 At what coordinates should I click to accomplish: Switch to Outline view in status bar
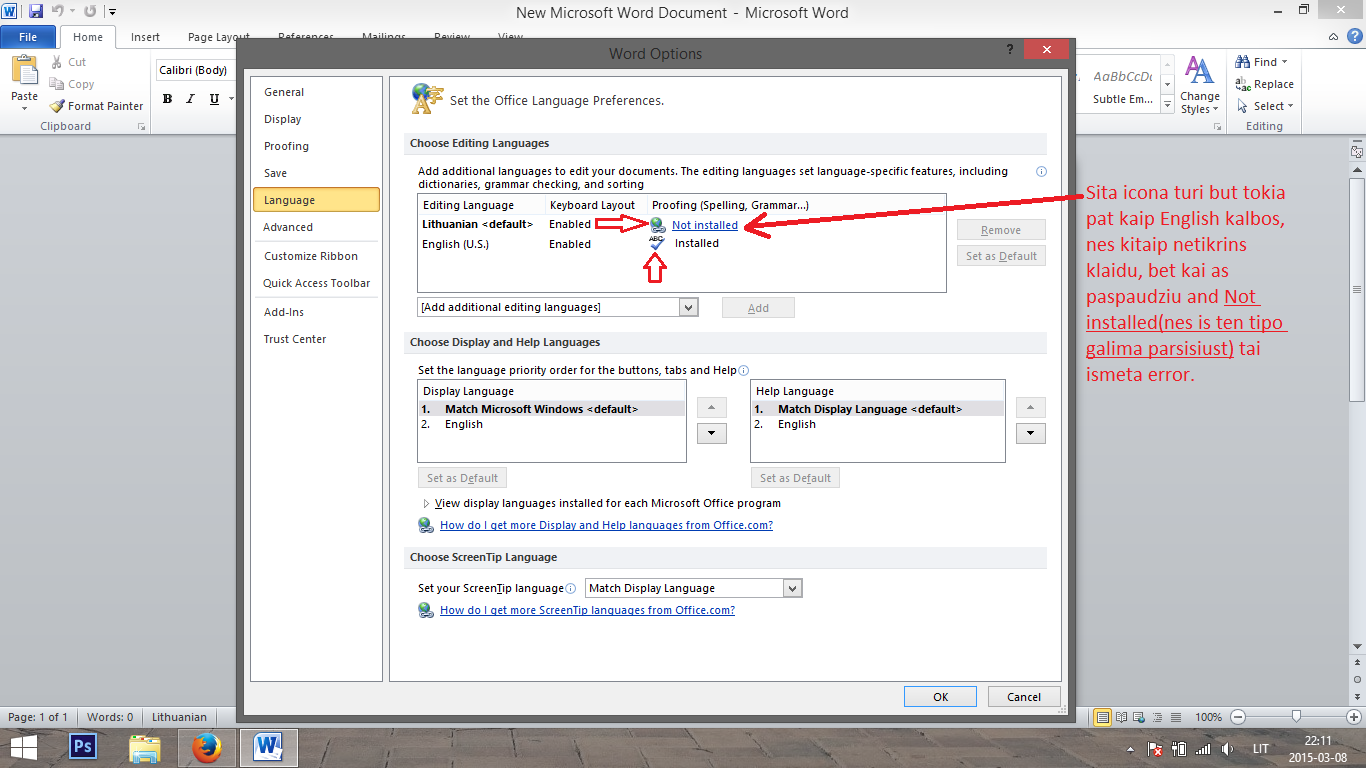tap(1157, 717)
